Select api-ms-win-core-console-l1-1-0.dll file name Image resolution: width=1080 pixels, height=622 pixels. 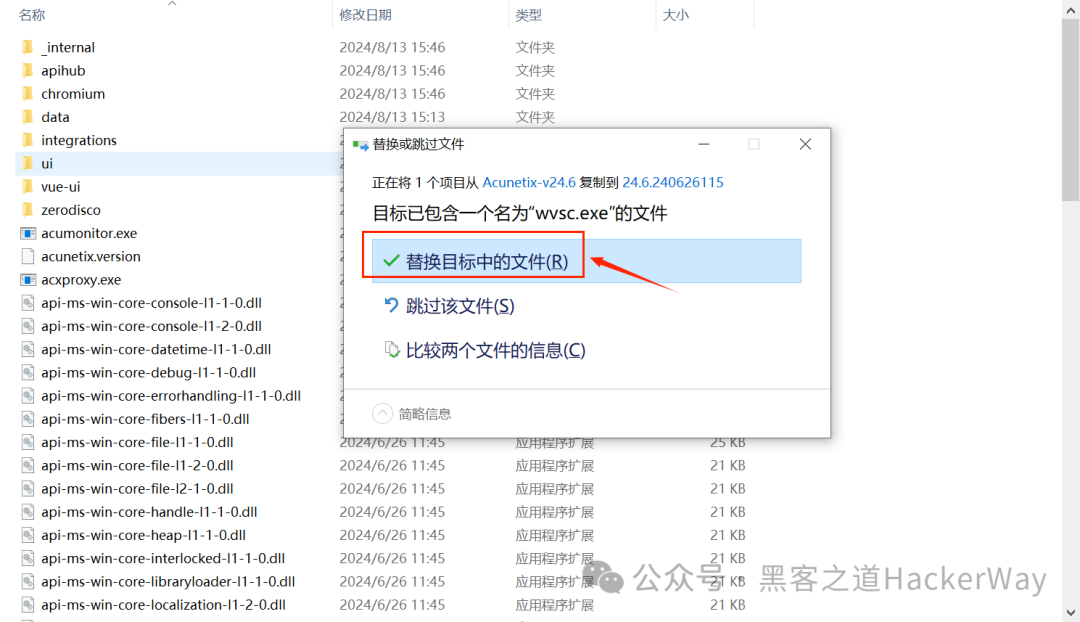(x=151, y=303)
